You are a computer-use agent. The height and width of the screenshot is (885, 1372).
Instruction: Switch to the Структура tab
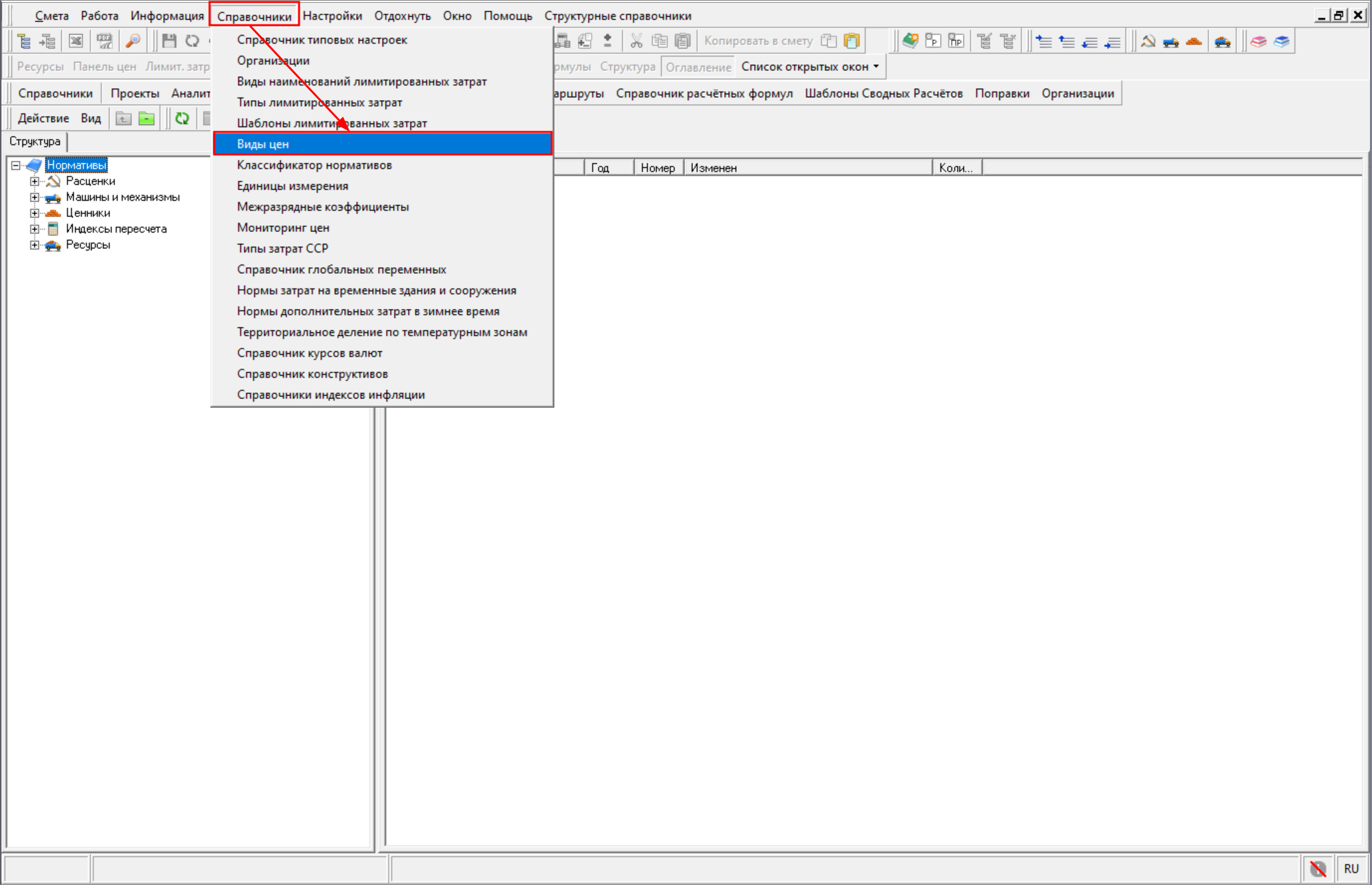click(x=34, y=141)
